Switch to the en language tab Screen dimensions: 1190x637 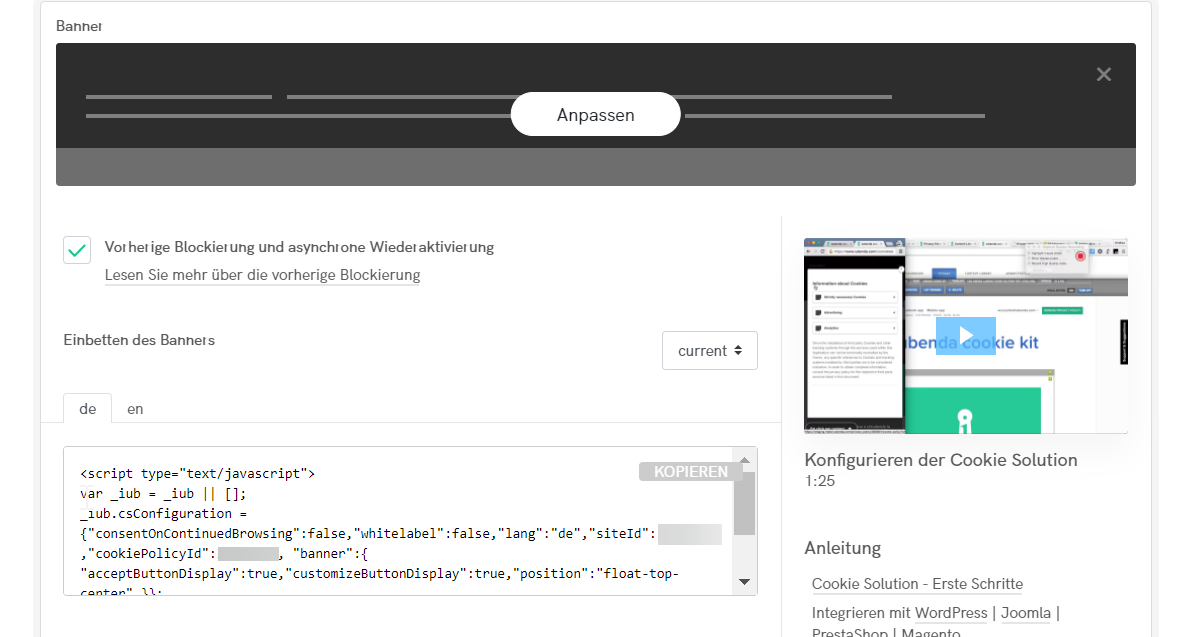click(x=135, y=409)
